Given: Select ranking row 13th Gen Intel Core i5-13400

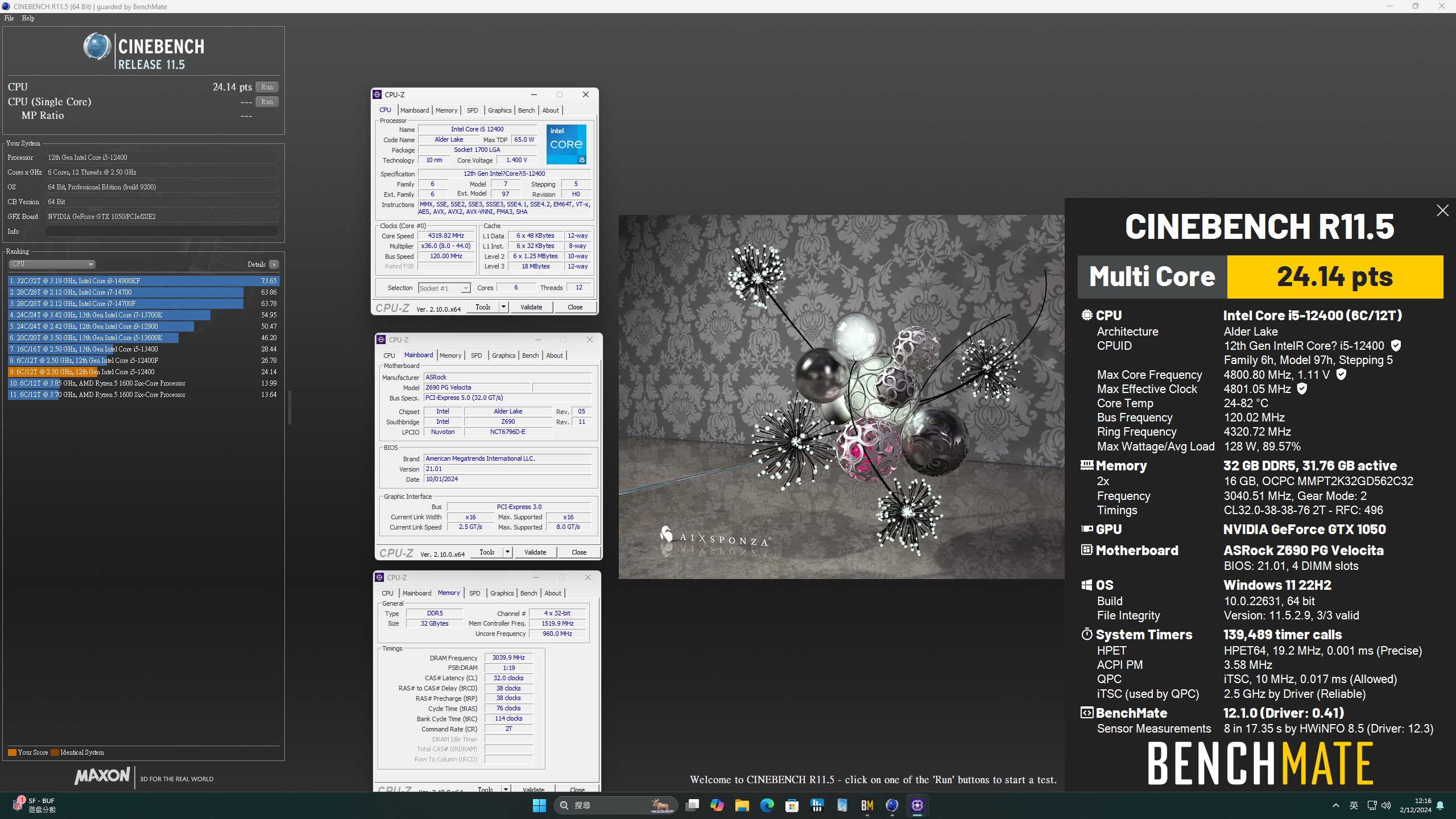Looking at the screenshot, I should pos(143,349).
